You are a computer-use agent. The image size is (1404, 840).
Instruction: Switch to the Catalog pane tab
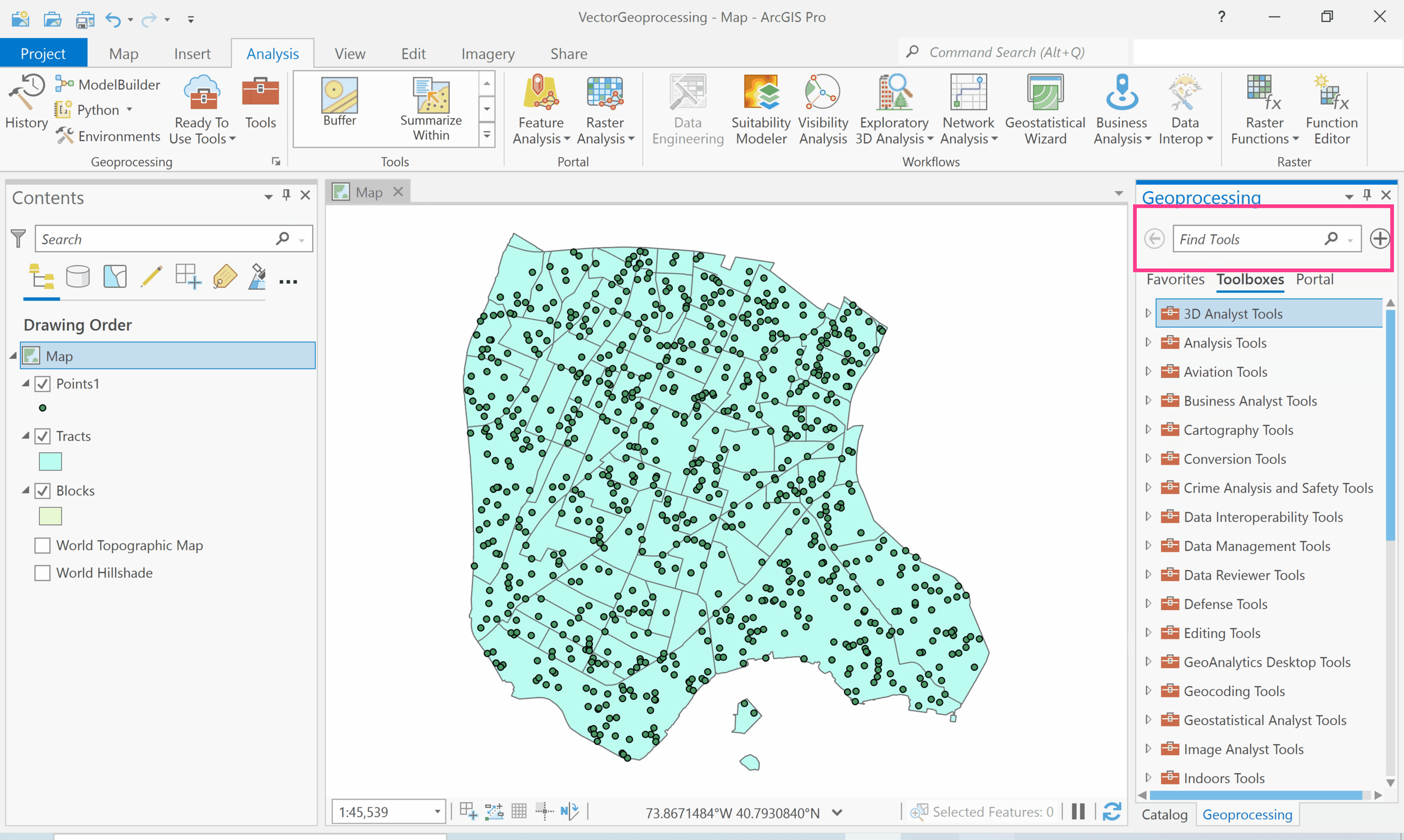pos(1164,815)
